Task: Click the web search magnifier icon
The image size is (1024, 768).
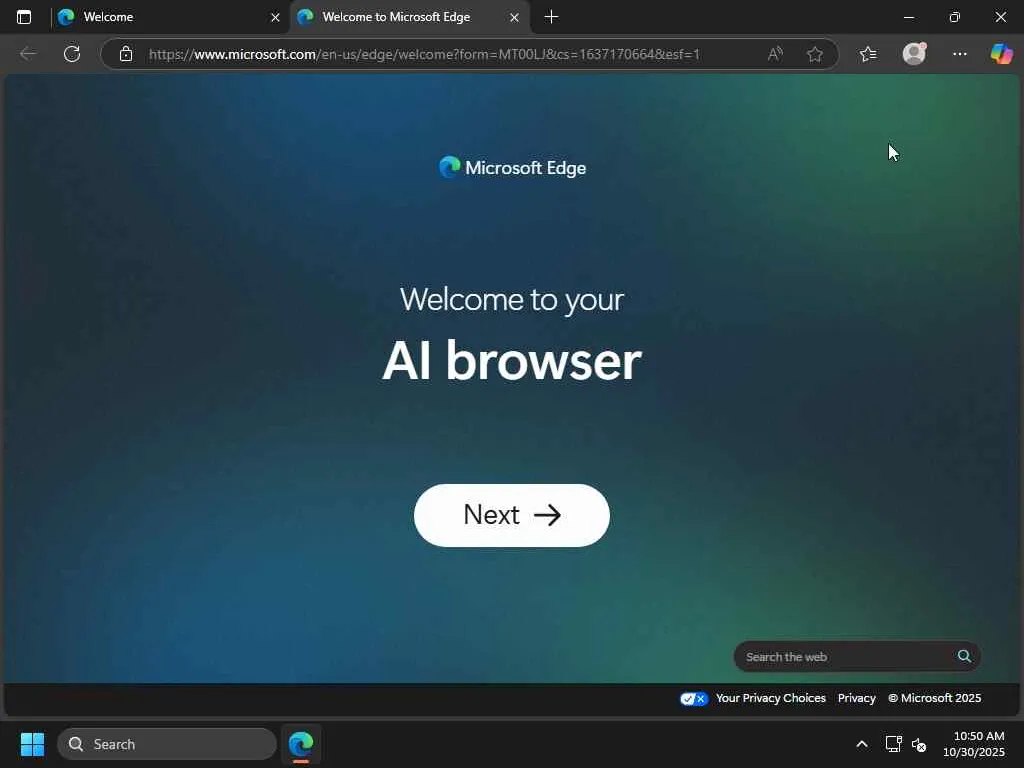Action: [x=964, y=656]
